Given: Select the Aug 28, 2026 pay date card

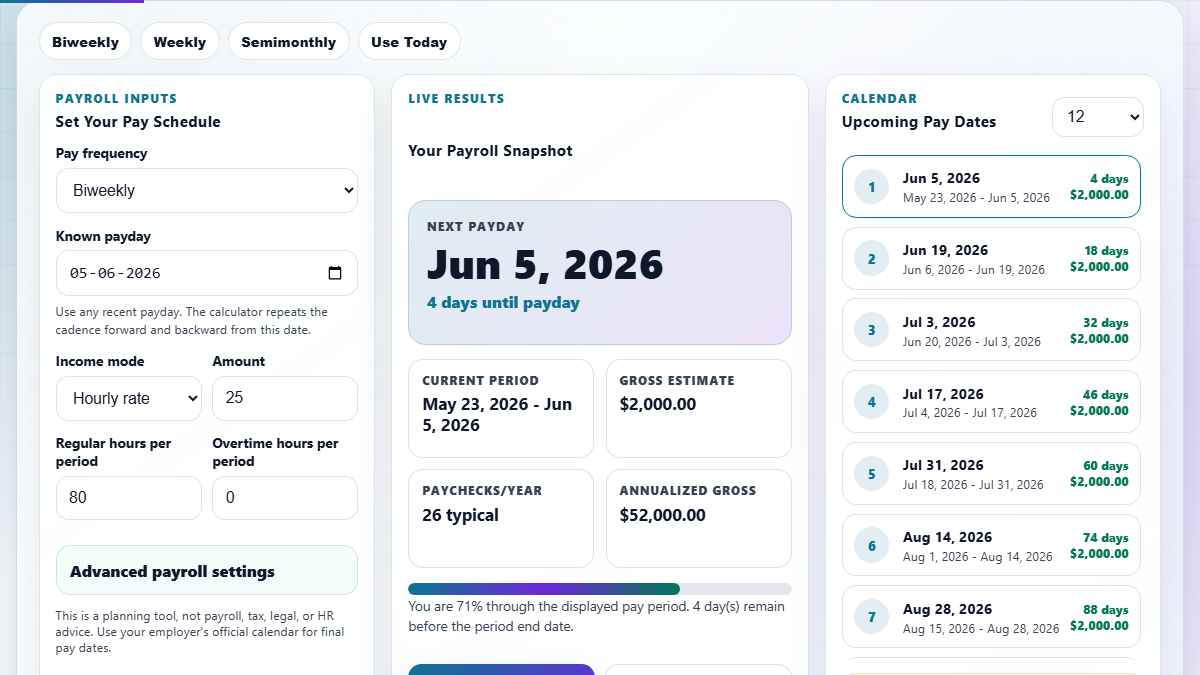Looking at the screenshot, I should [x=991, y=617].
